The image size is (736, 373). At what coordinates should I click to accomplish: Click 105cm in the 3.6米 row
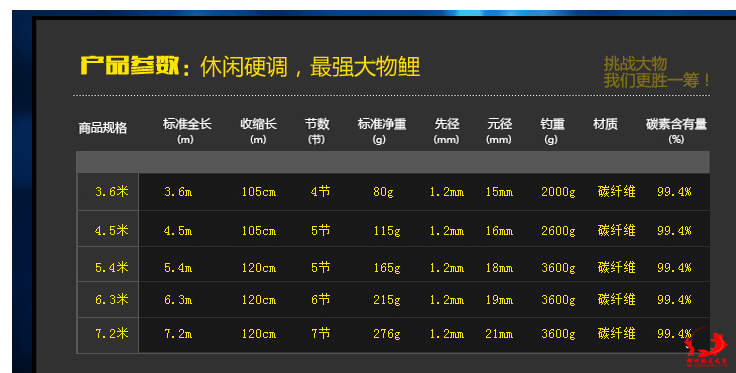(x=259, y=192)
